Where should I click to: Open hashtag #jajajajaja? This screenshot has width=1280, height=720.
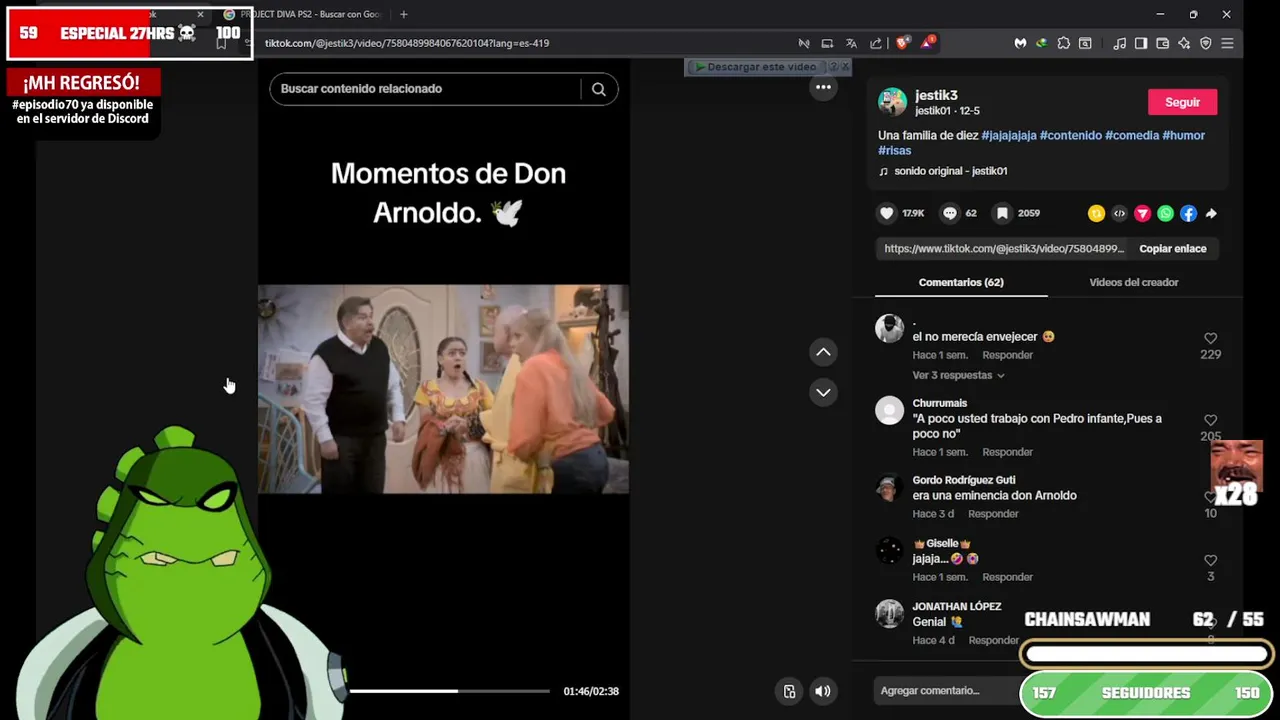1009,135
